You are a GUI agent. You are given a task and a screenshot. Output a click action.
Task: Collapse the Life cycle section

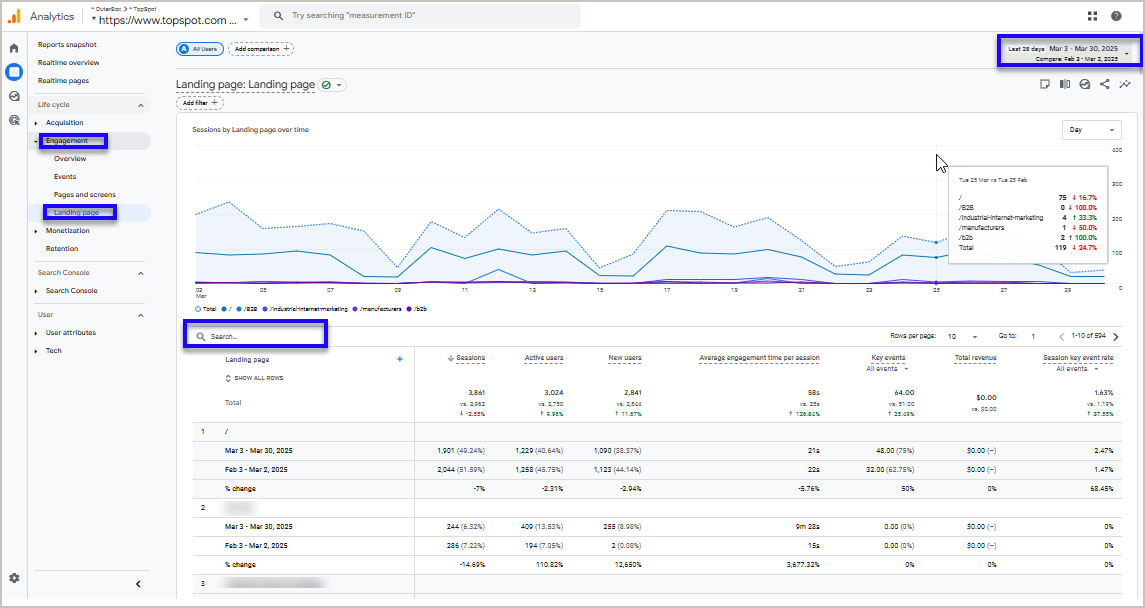tap(140, 104)
